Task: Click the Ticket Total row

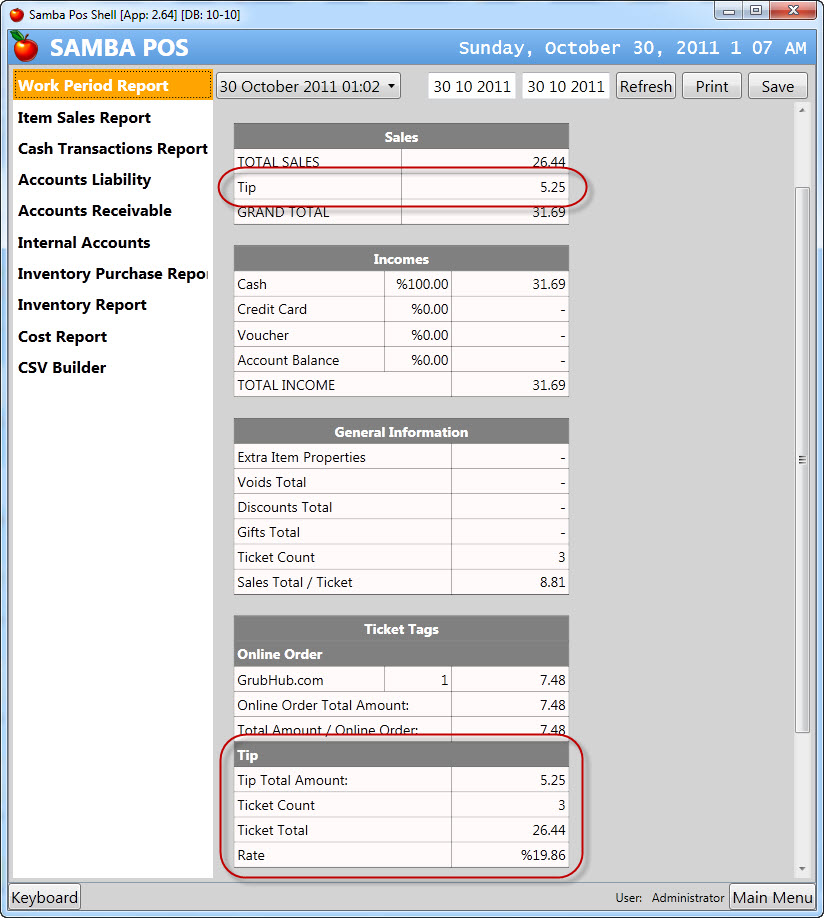Action: coord(401,830)
